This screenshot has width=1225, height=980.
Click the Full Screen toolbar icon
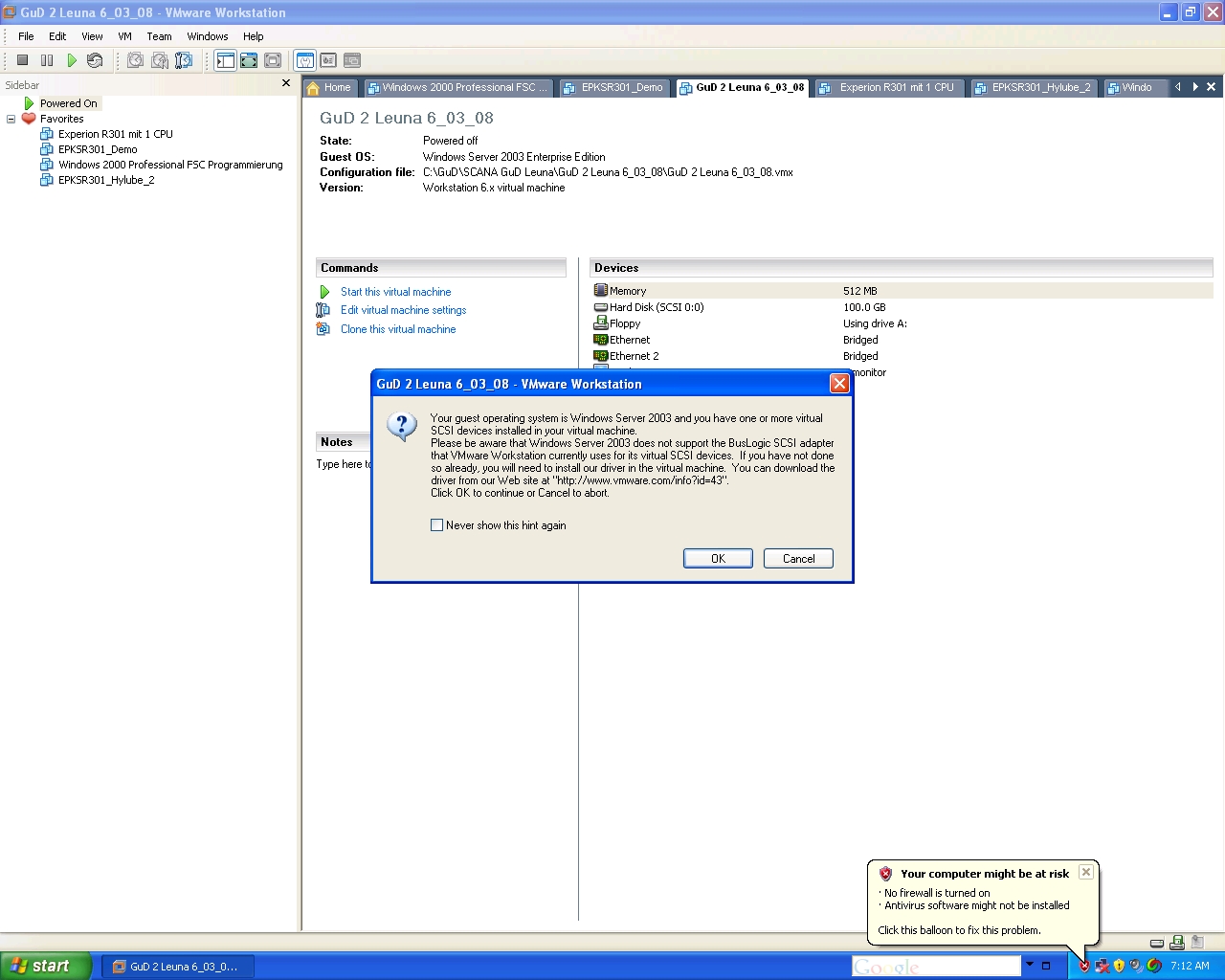tap(249, 60)
